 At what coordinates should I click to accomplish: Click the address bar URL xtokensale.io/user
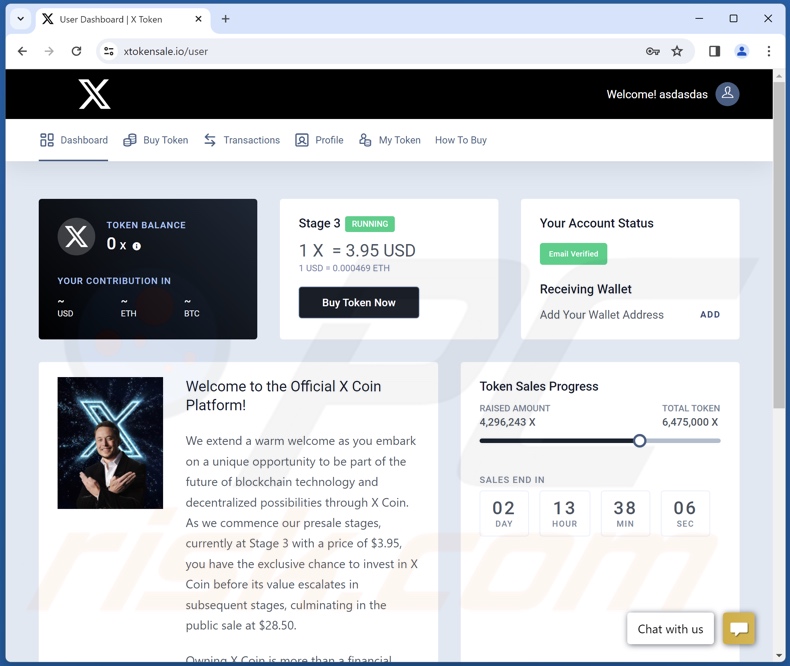165,51
